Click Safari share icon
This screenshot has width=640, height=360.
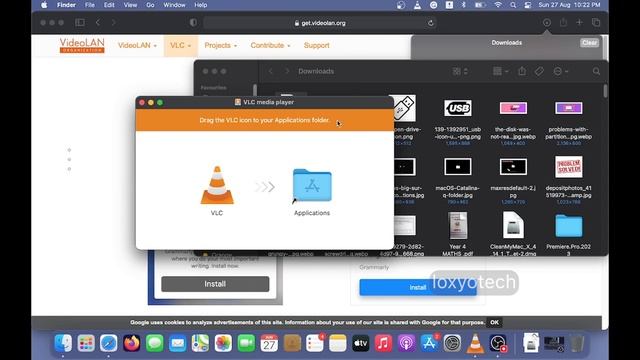tap(563, 23)
